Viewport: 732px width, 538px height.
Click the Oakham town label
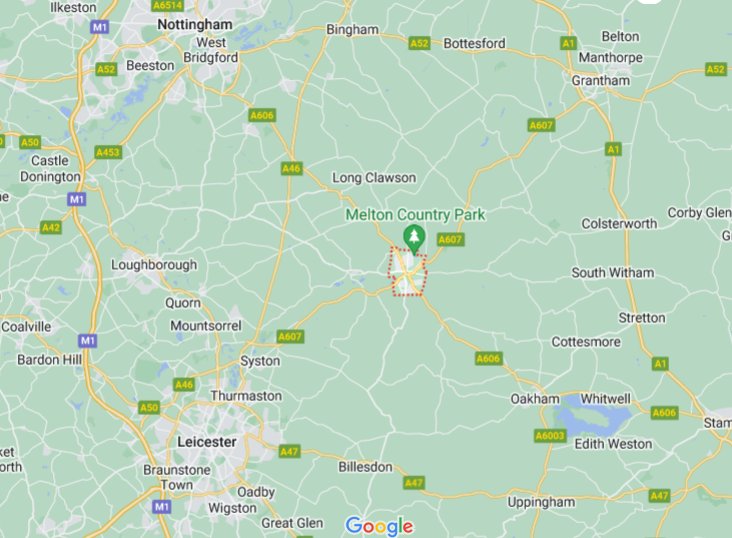pyautogui.click(x=535, y=399)
